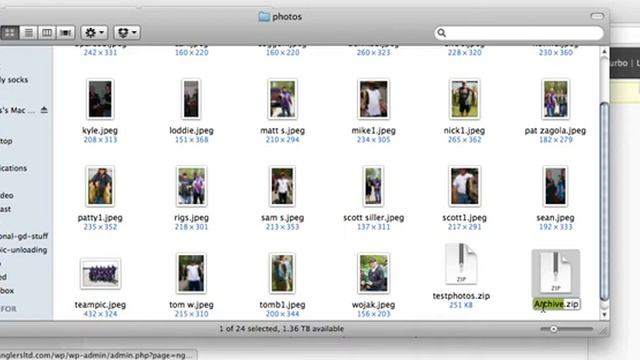Adjust the icon size slider

[x=554, y=329]
